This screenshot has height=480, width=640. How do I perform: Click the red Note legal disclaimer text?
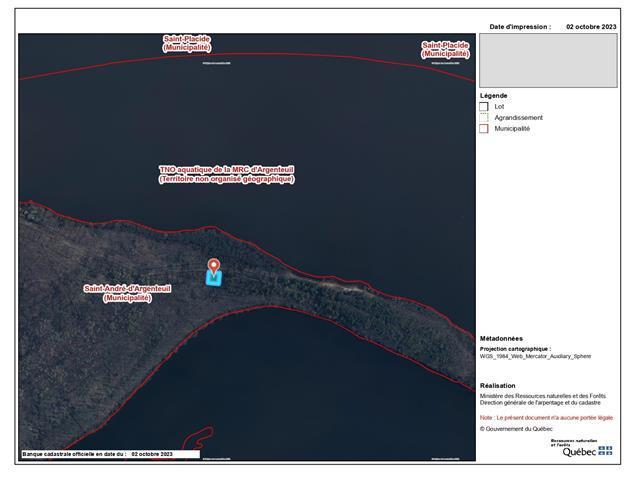(546, 417)
